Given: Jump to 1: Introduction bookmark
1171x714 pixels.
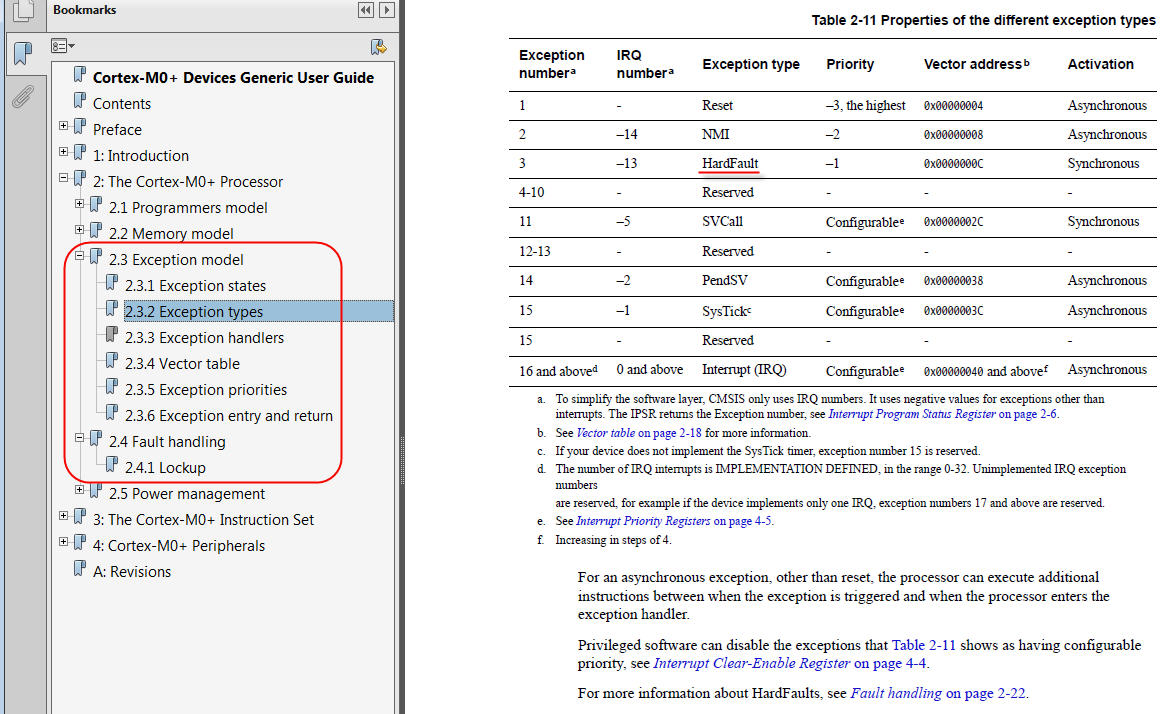Looking at the screenshot, I should pyautogui.click(x=141, y=156).
